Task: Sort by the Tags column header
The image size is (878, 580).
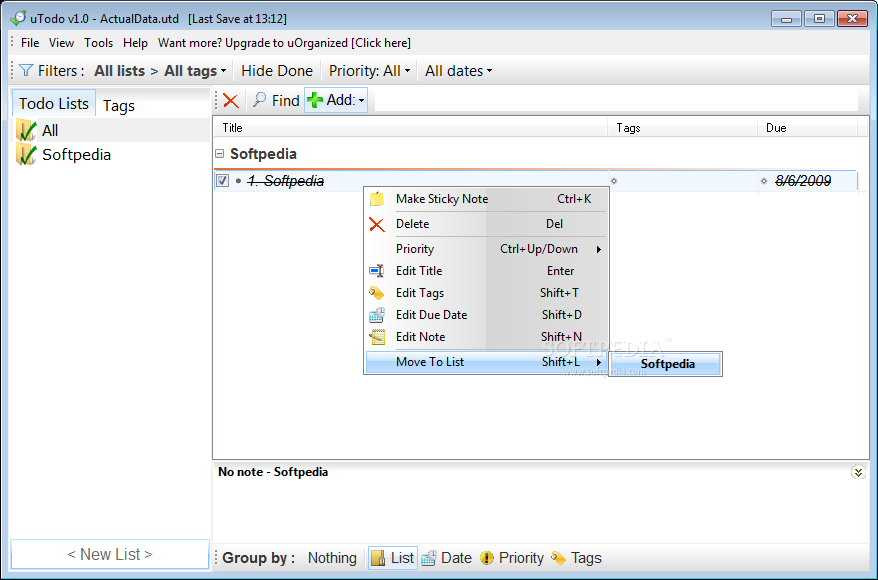Action: click(x=683, y=128)
